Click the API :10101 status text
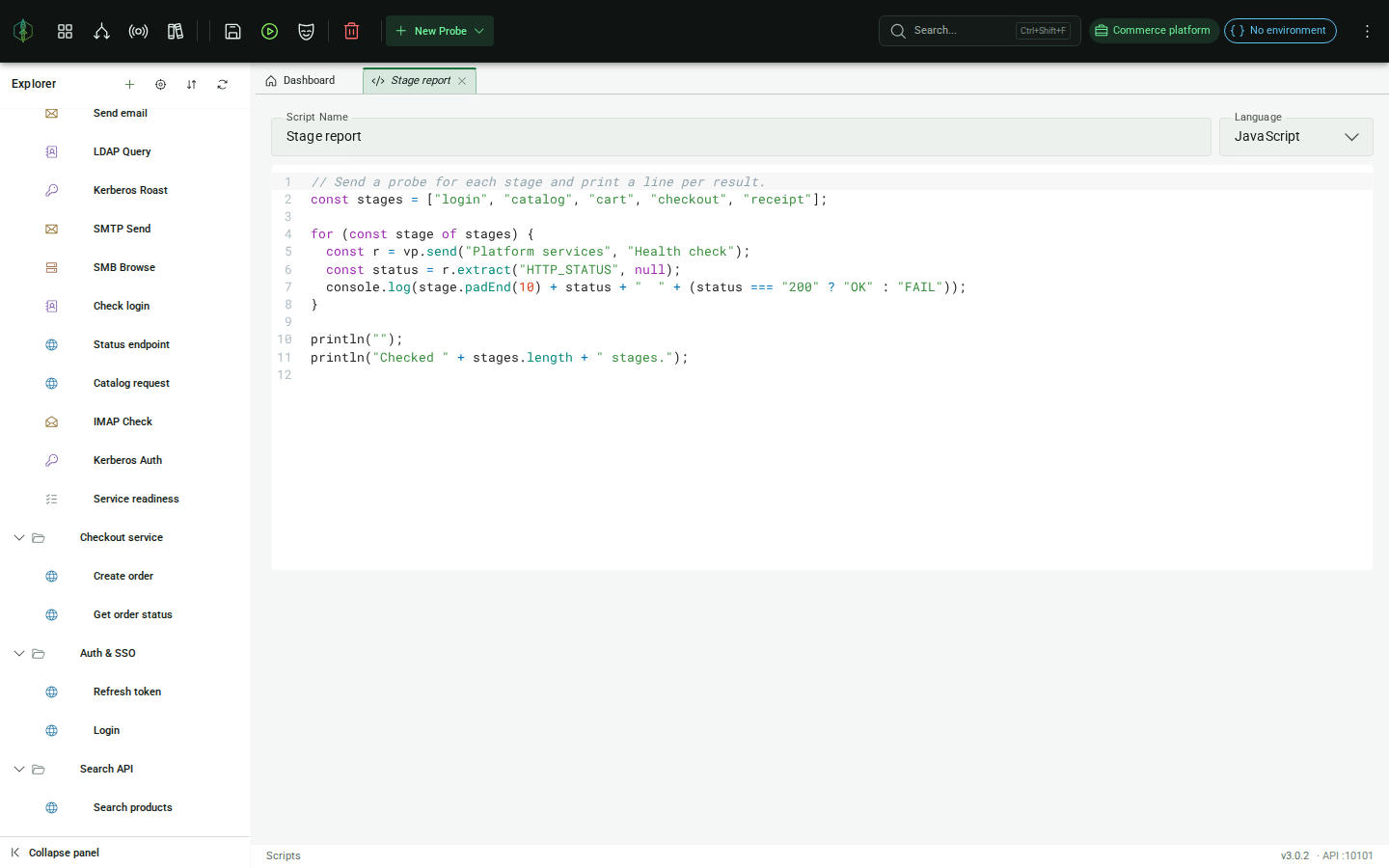This screenshot has width=1389, height=868. [1347, 855]
